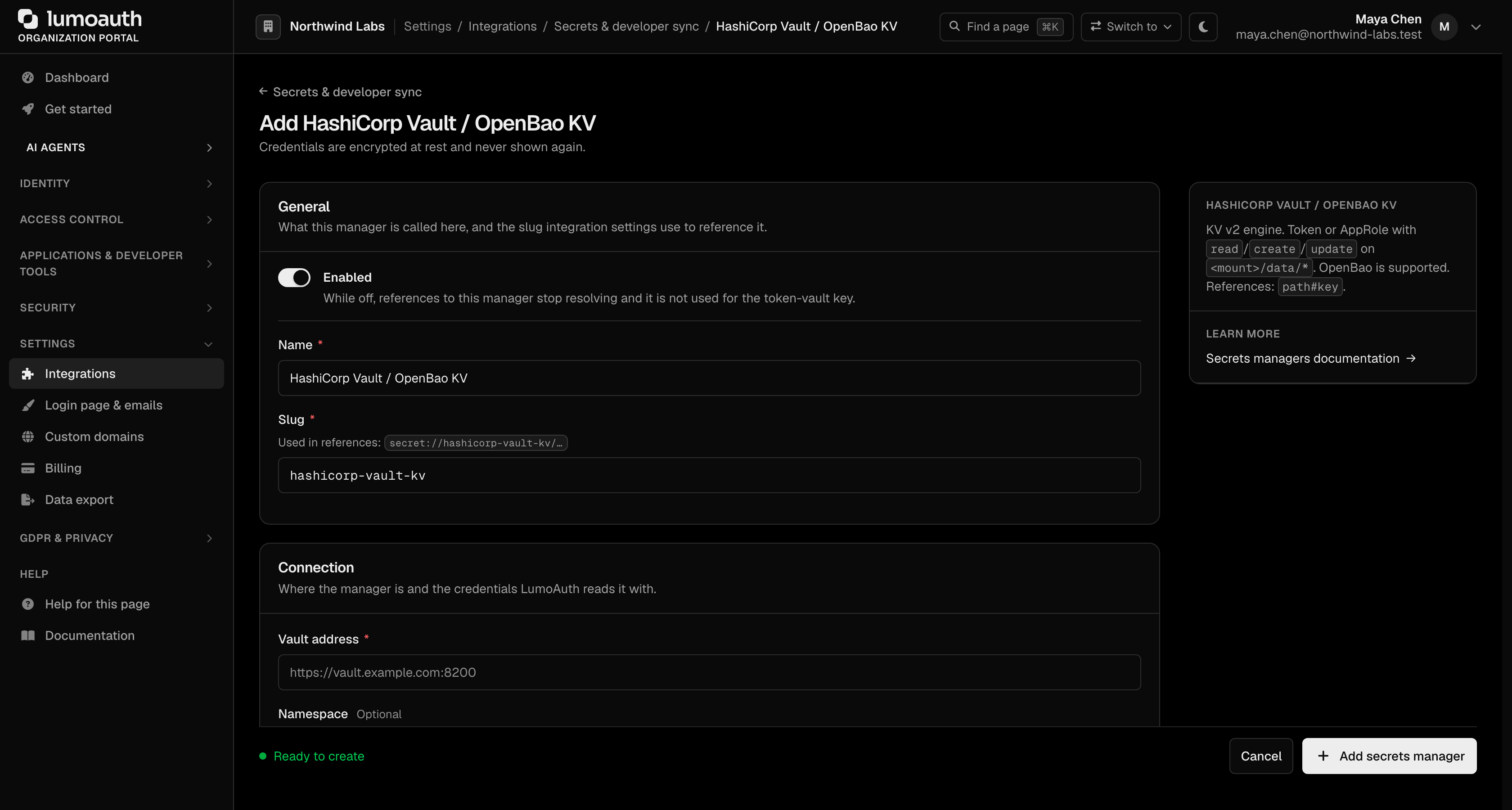1512x810 pixels.
Task: Click the path#key code snippet
Action: (x=1309, y=287)
